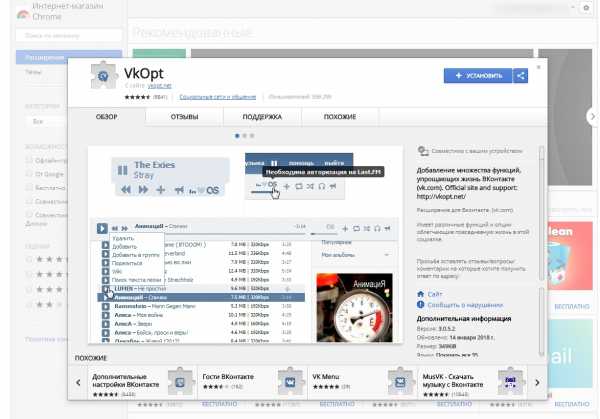Toggle the Офлайн feature checkbox
Screen dimensions: 600x419
point(29,160)
